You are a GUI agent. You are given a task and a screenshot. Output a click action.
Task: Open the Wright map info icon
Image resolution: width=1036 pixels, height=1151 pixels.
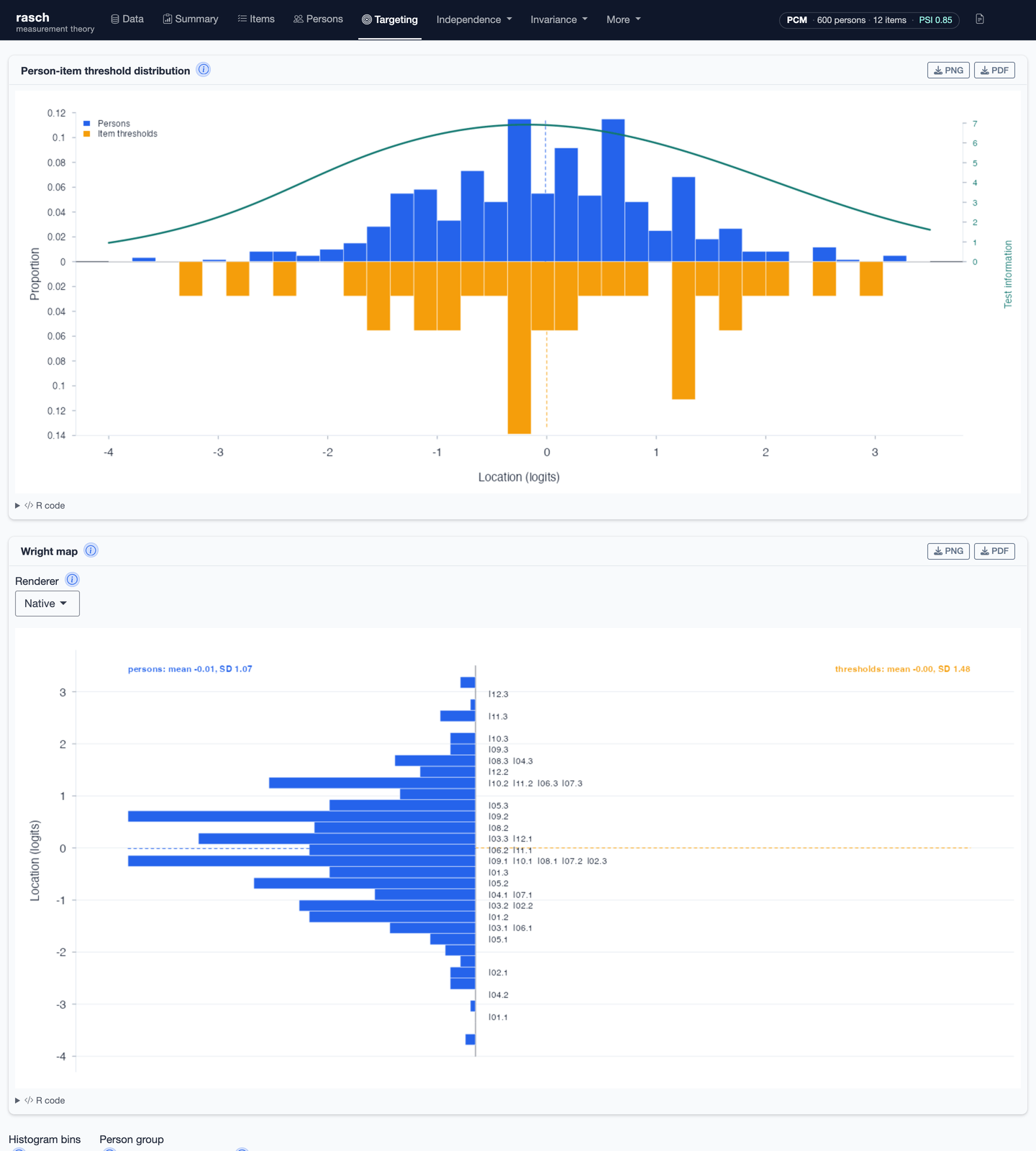91,550
